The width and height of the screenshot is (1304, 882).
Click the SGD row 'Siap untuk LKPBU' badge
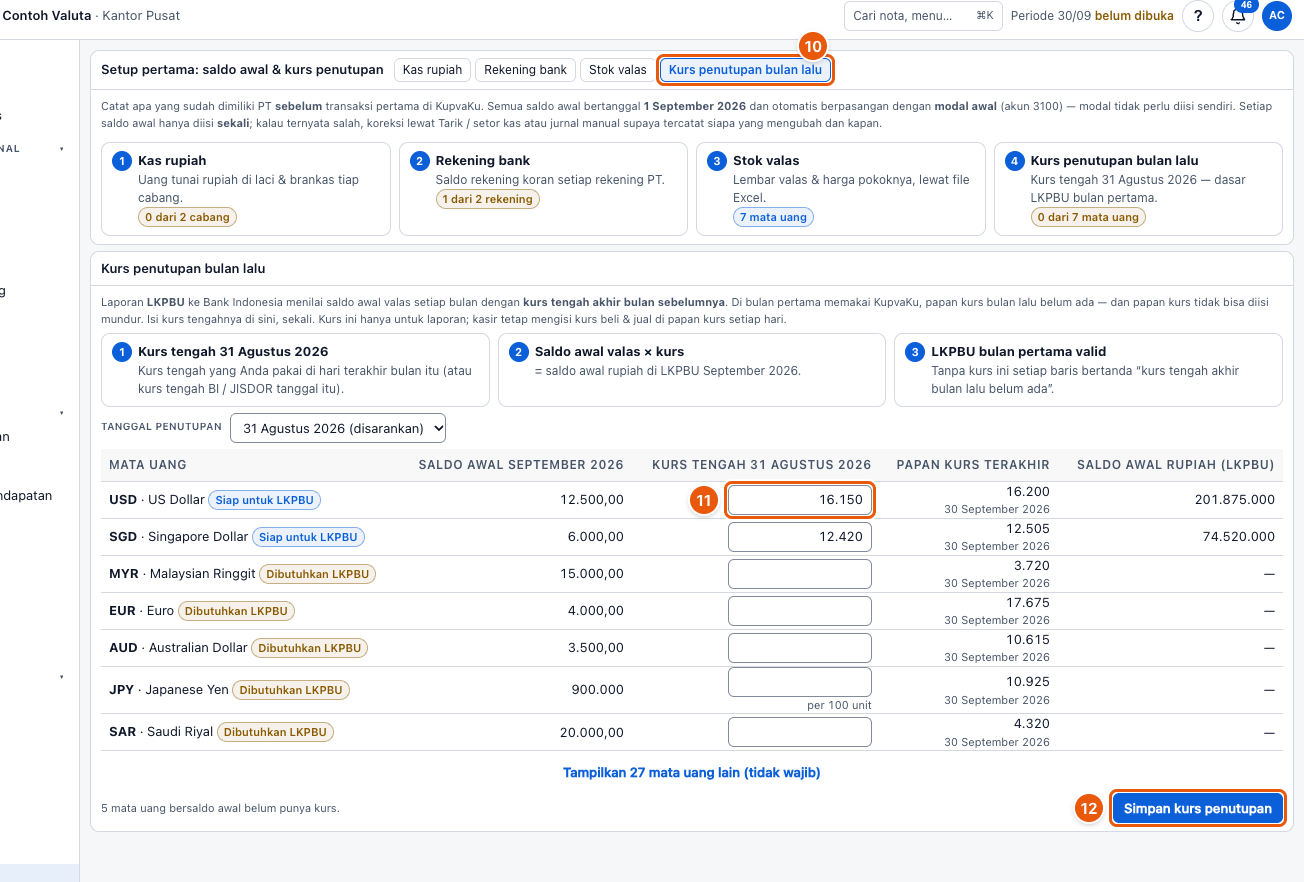pos(308,537)
